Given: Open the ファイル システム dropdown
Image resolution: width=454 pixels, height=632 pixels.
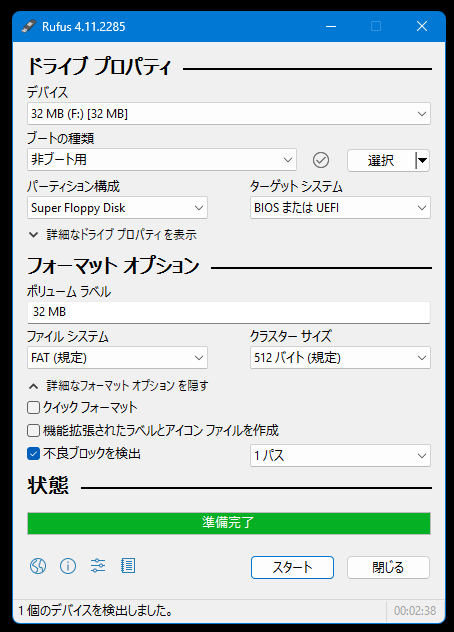Looking at the screenshot, I should (x=117, y=358).
